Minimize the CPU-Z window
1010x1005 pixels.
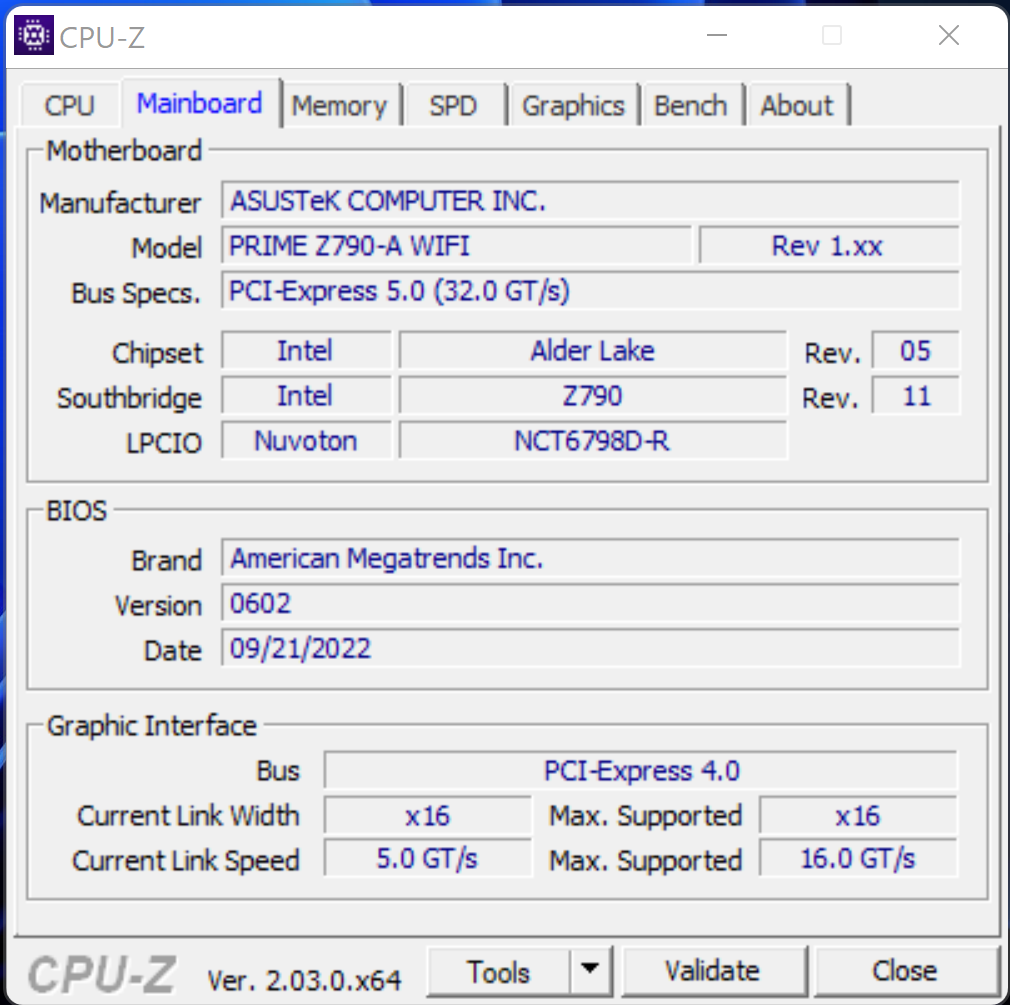(x=717, y=35)
